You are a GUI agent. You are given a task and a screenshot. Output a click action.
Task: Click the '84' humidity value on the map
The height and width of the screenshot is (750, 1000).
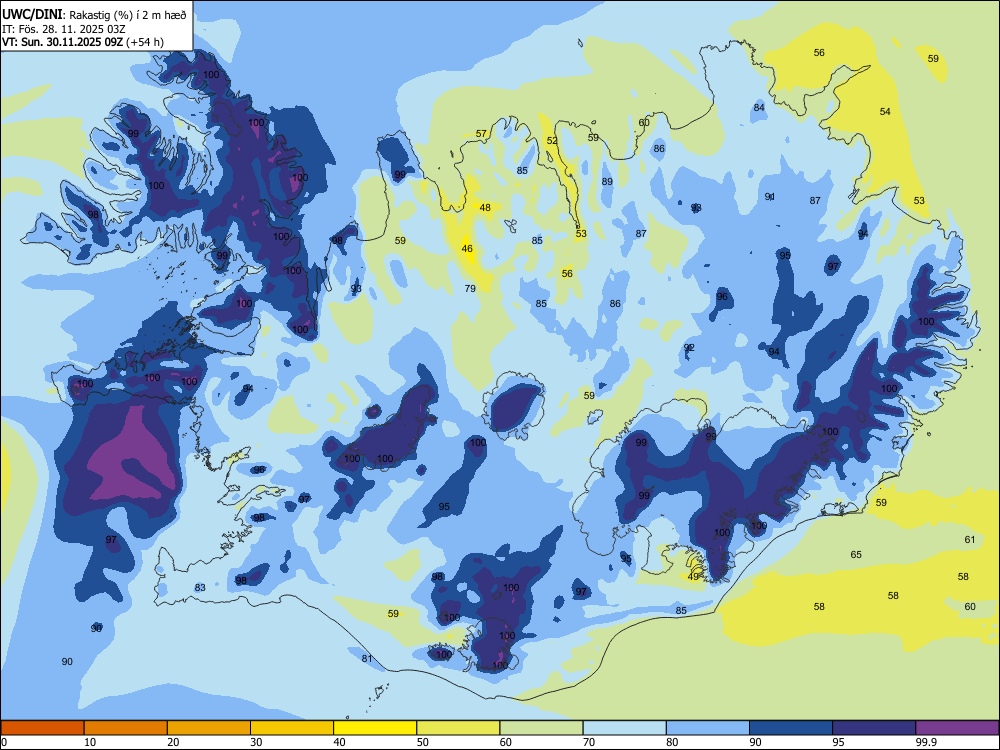point(759,107)
